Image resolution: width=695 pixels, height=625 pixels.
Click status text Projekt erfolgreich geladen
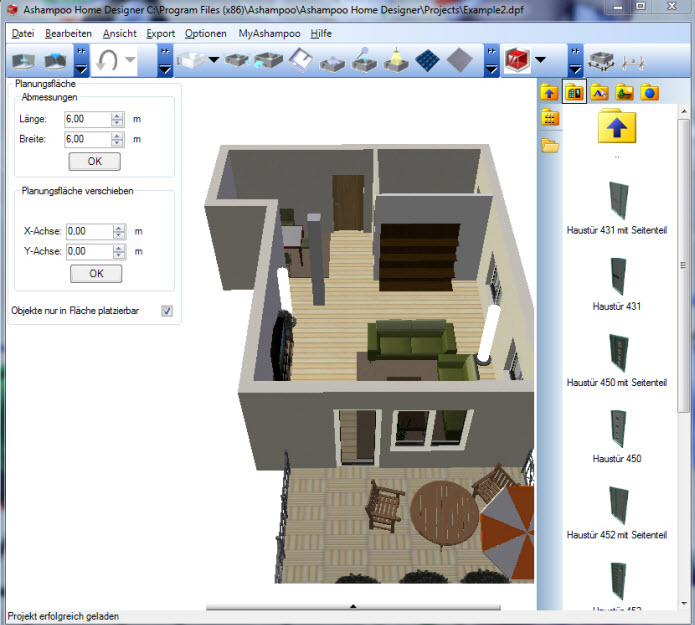tap(63, 616)
